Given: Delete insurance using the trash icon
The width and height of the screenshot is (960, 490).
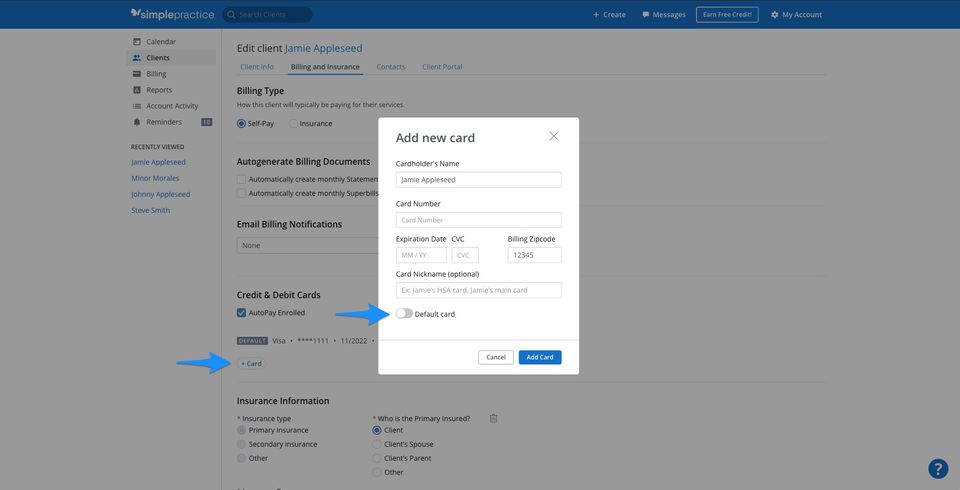Looking at the screenshot, I should (x=493, y=418).
